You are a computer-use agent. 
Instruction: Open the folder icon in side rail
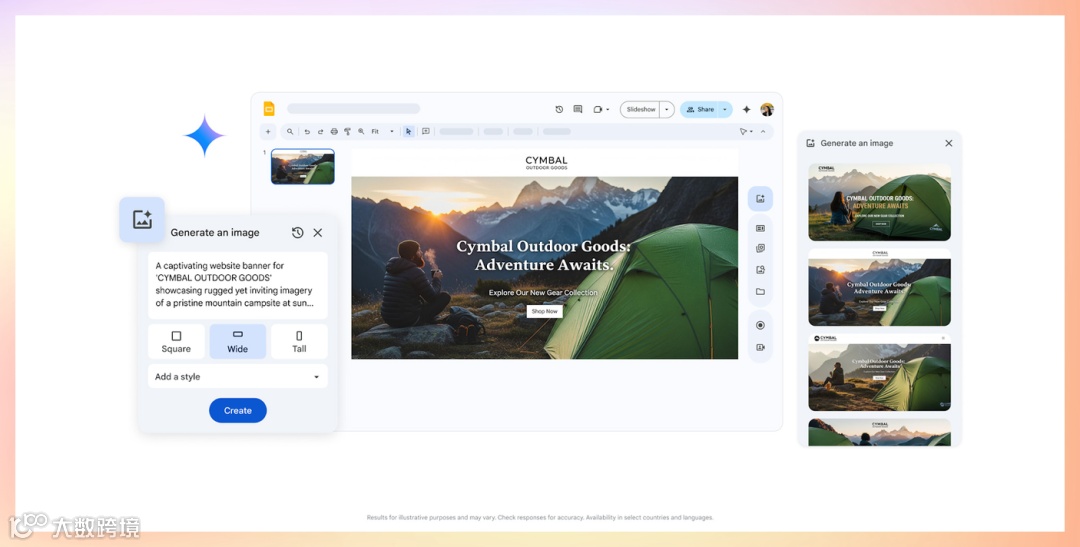click(760, 291)
